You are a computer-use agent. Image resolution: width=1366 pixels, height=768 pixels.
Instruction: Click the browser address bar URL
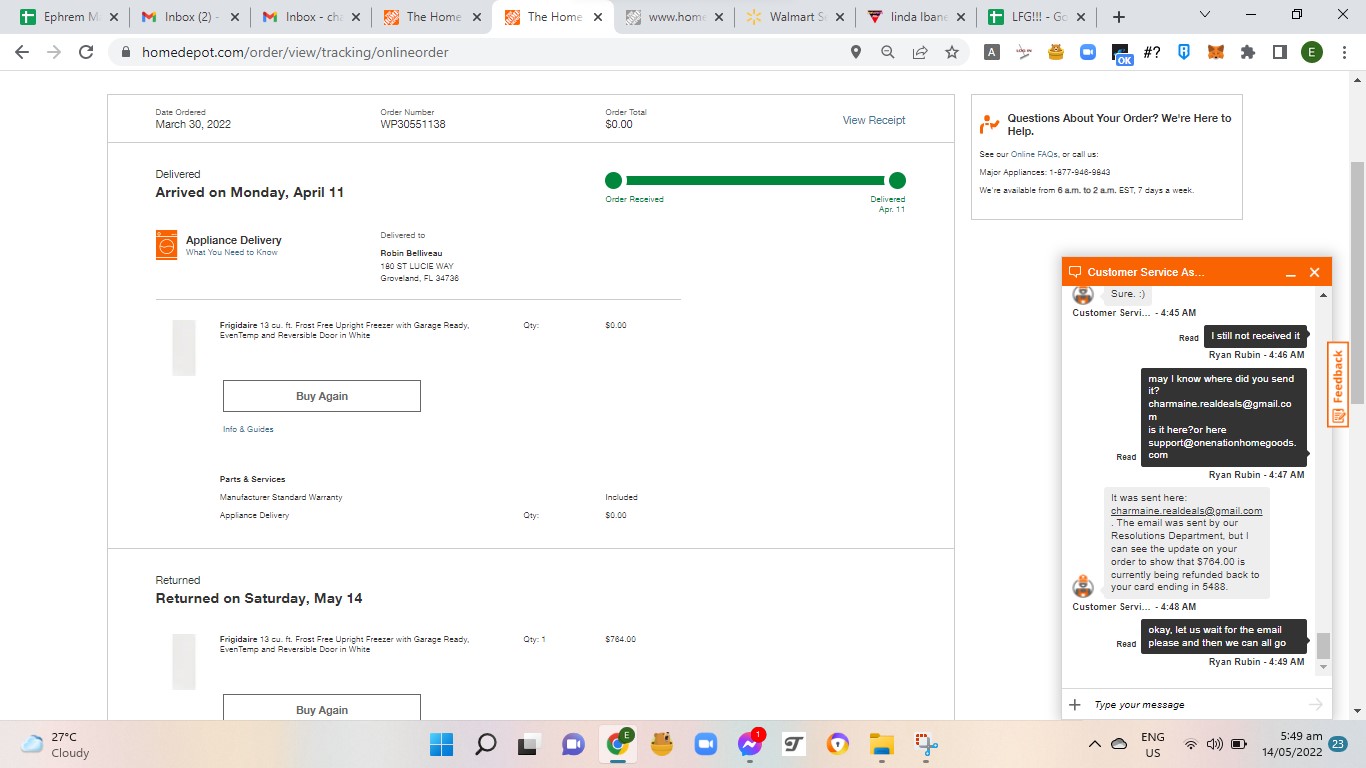[295, 52]
